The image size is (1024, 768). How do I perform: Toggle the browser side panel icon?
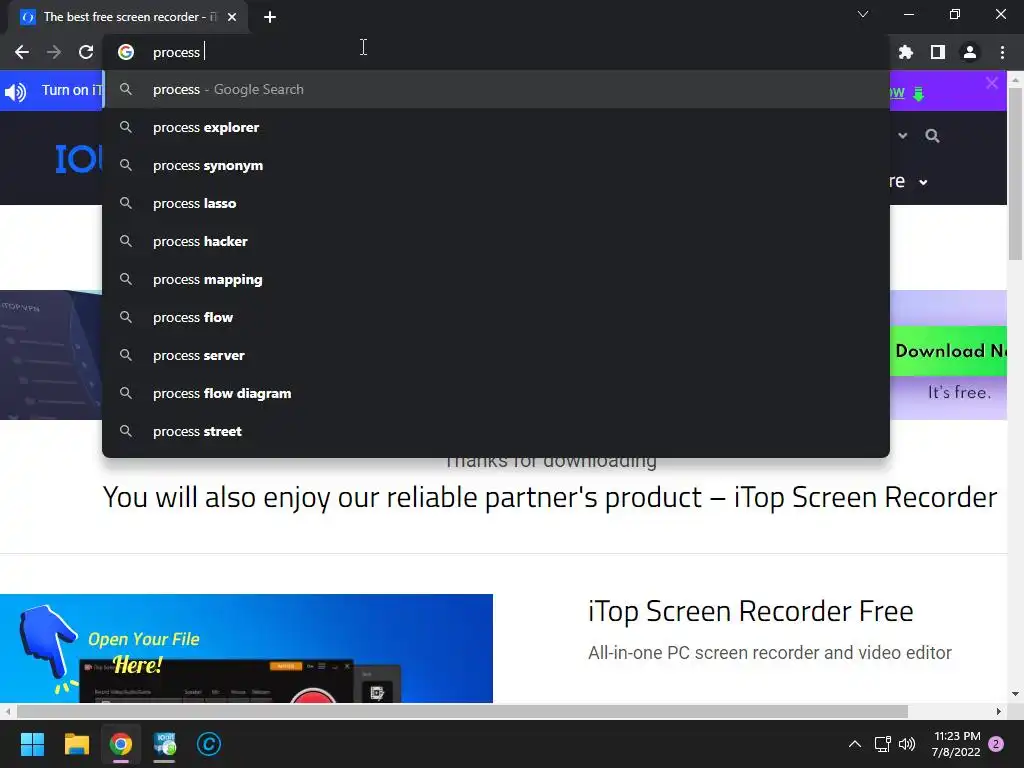[938, 52]
